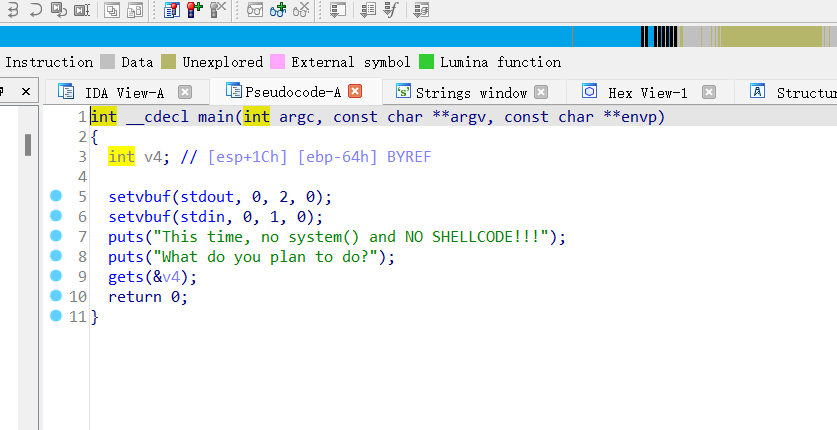Select variable v4 in its declaration
The width and height of the screenshot is (837, 430).
(x=153, y=157)
